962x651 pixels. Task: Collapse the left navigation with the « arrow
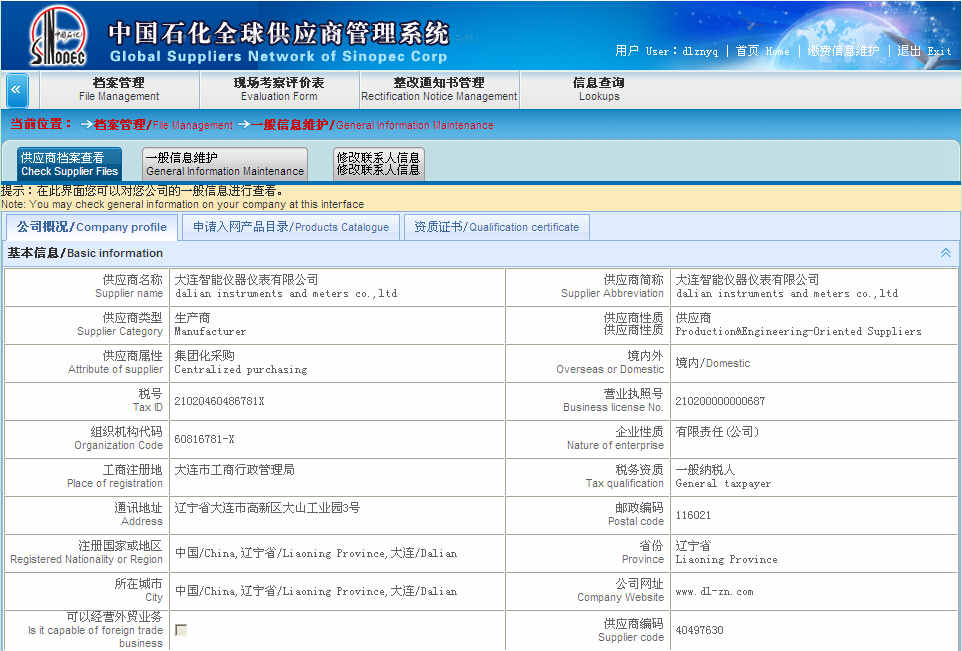(15, 90)
